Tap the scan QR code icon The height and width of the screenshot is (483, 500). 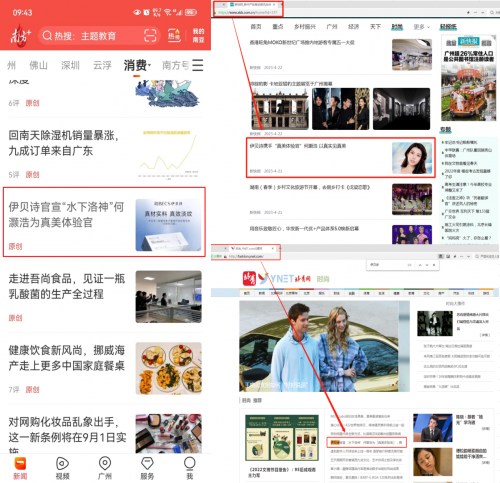(x=150, y=35)
